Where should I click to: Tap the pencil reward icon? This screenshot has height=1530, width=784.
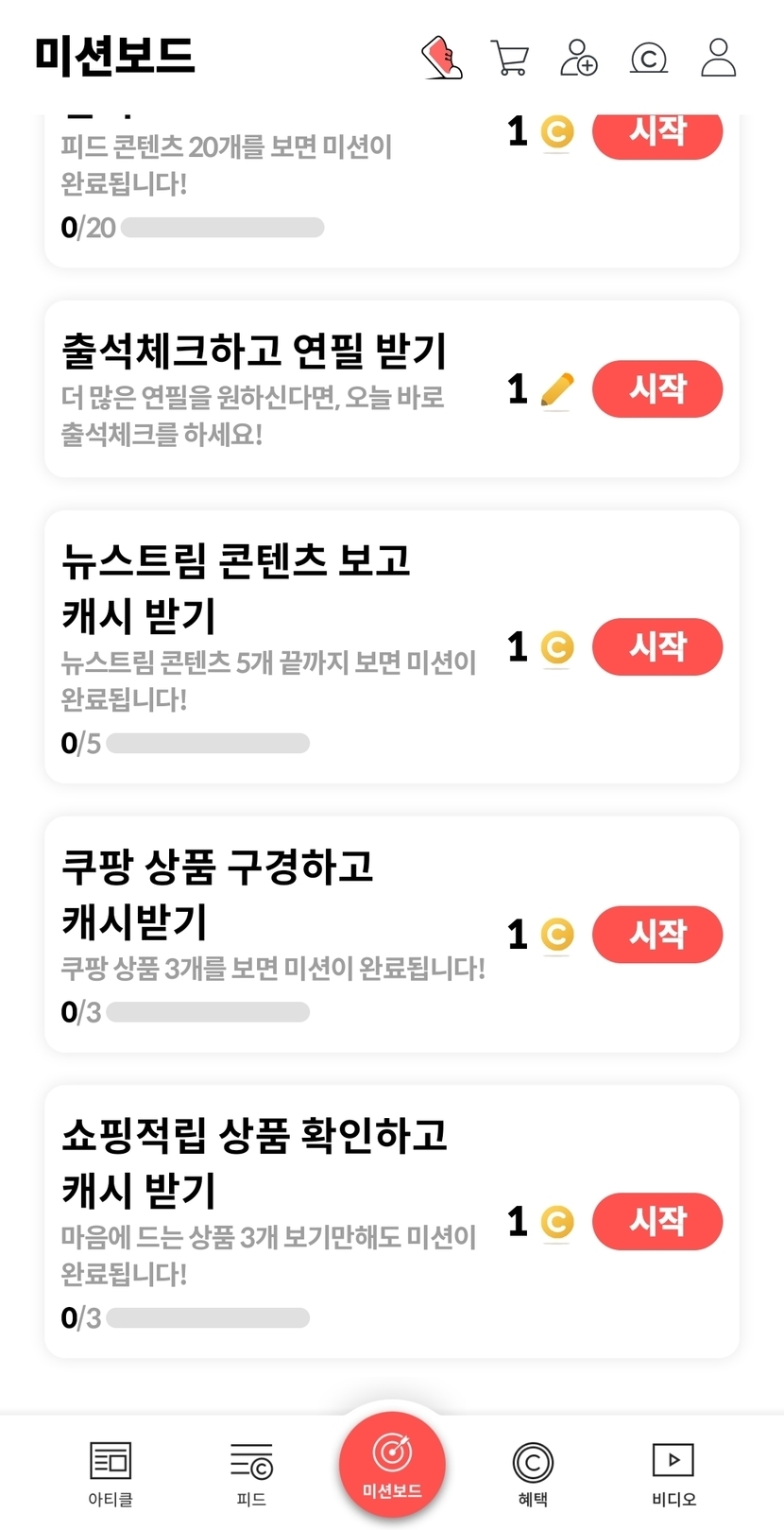pos(557,389)
